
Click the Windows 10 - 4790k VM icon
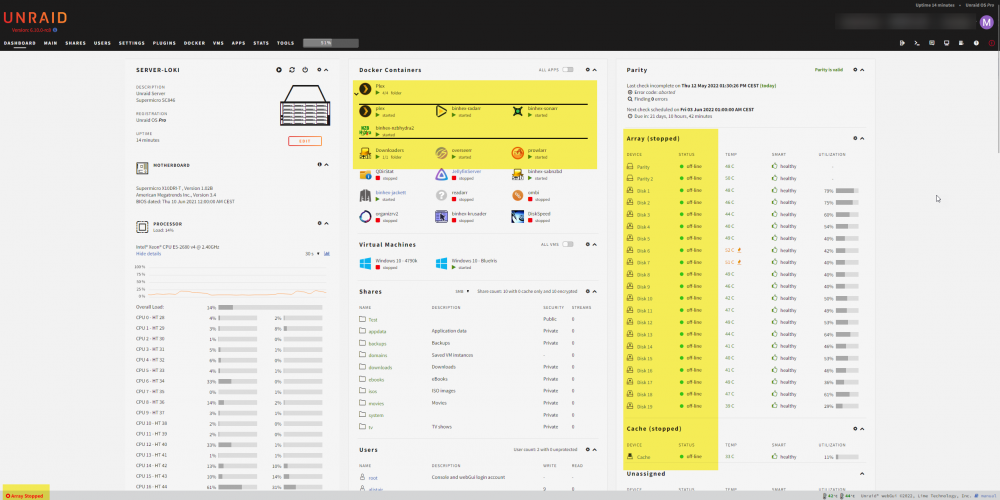coord(365,263)
